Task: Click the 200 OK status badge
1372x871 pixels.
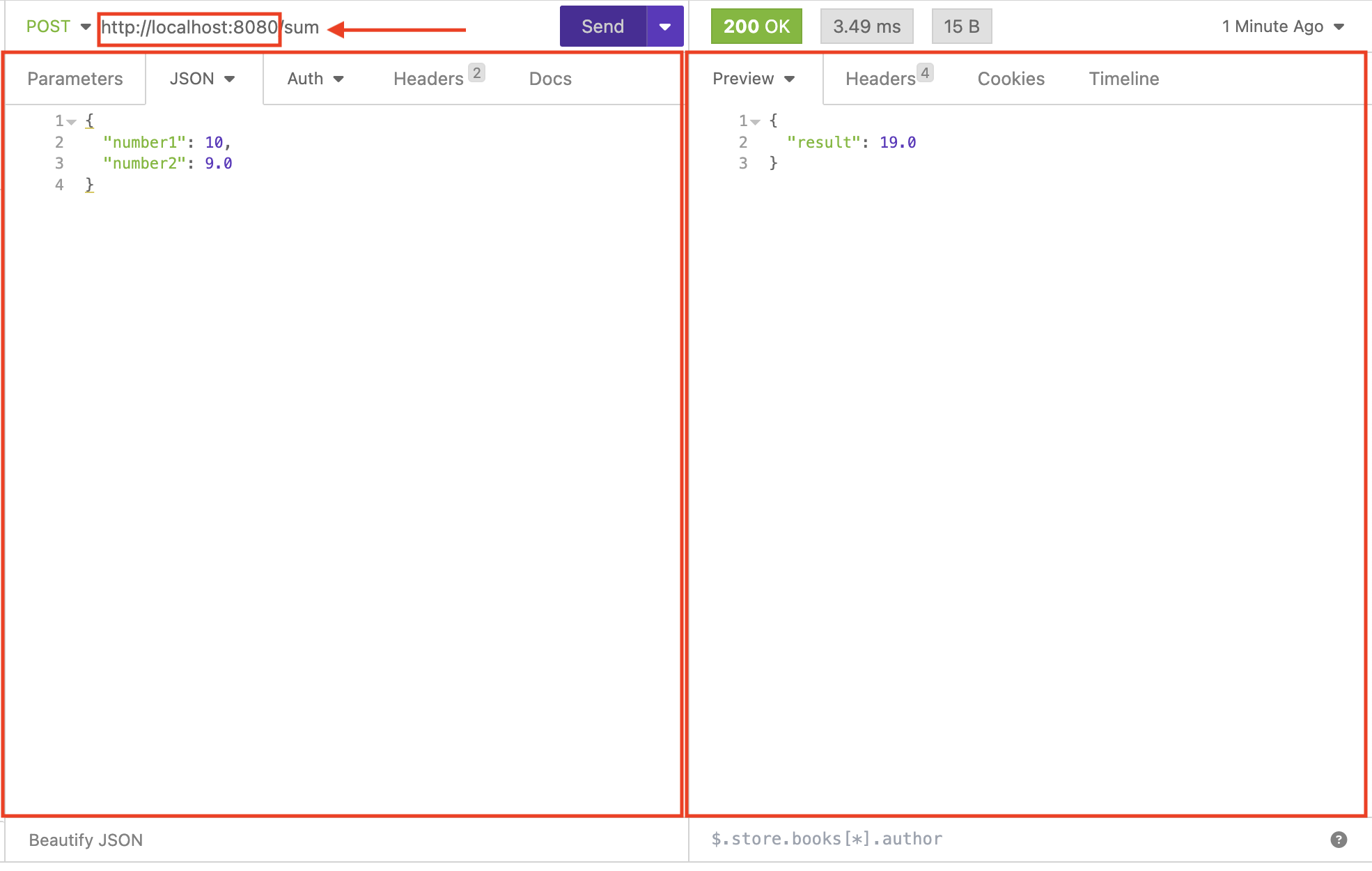Action: [756, 27]
